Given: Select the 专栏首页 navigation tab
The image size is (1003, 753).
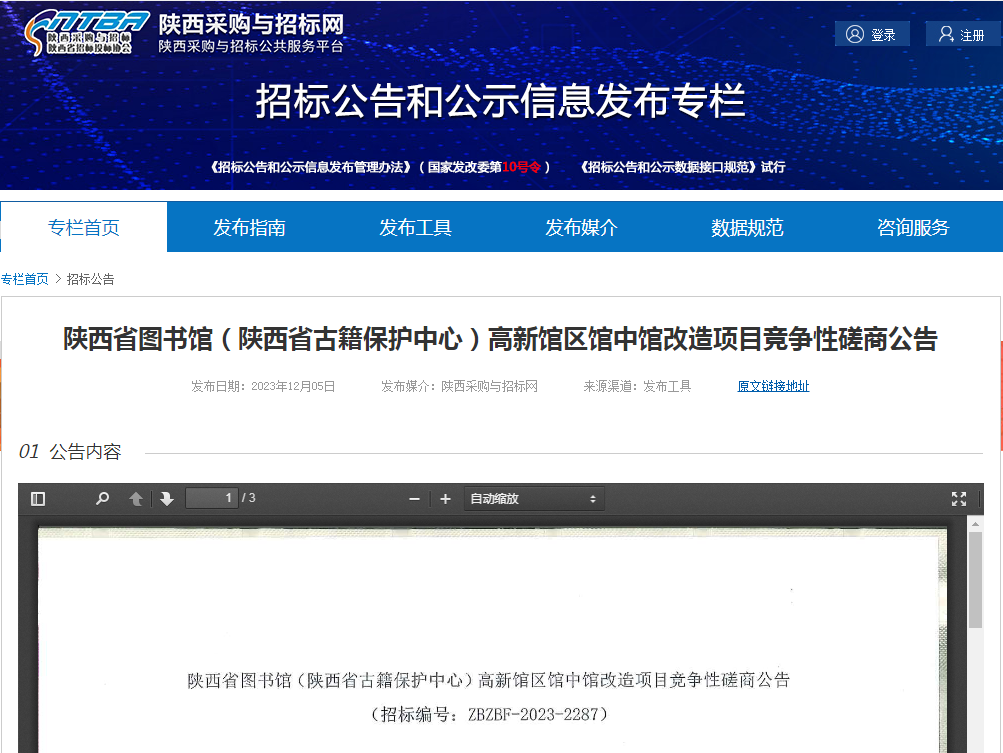Looking at the screenshot, I should pos(84,227).
